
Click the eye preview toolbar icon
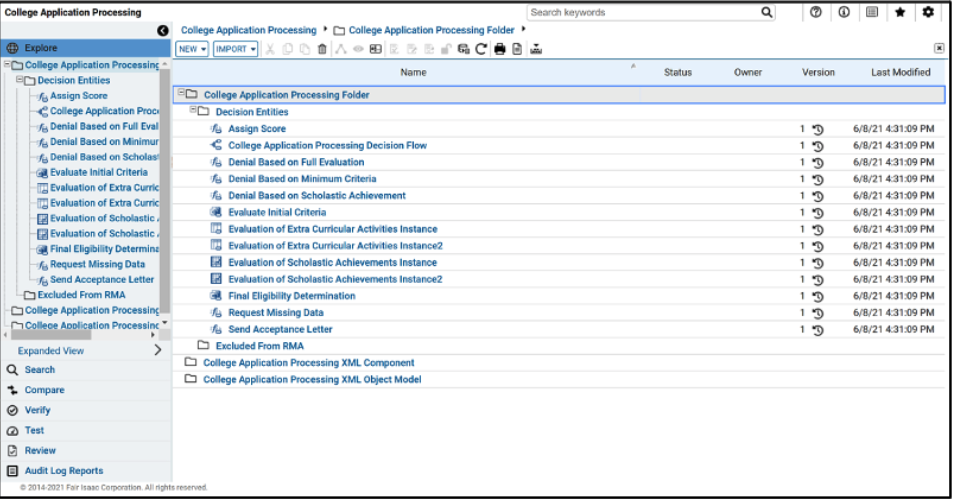(x=358, y=49)
